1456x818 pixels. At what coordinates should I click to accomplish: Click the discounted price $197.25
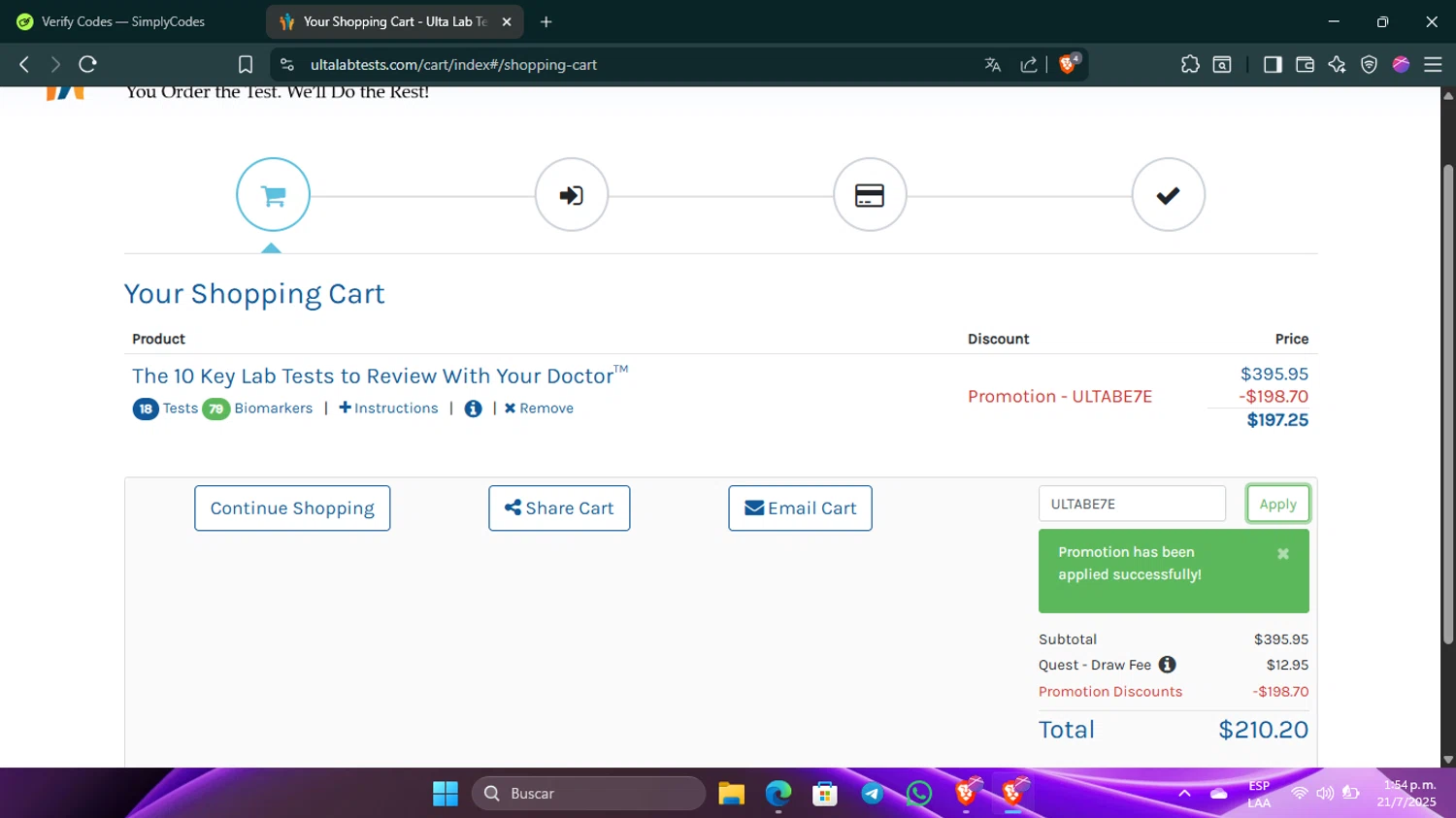coord(1277,420)
